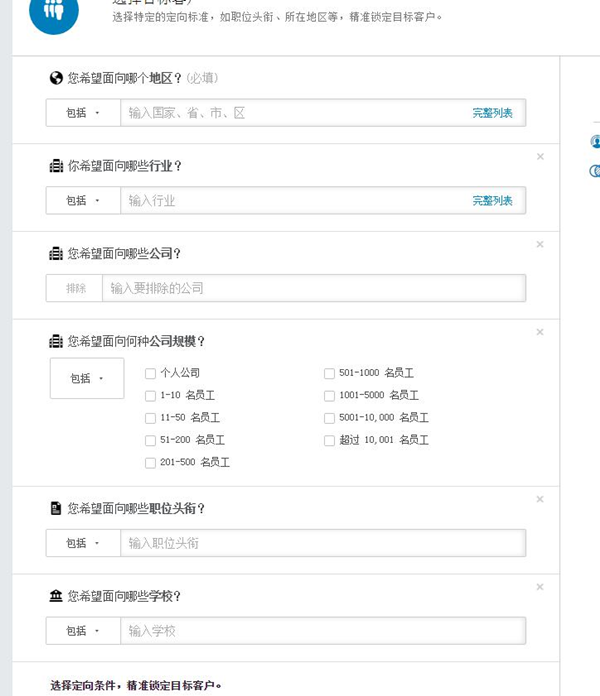The width and height of the screenshot is (600, 696).
Task: Check the 5001-10,000 名员工 box
Action: tap(329, 418)
